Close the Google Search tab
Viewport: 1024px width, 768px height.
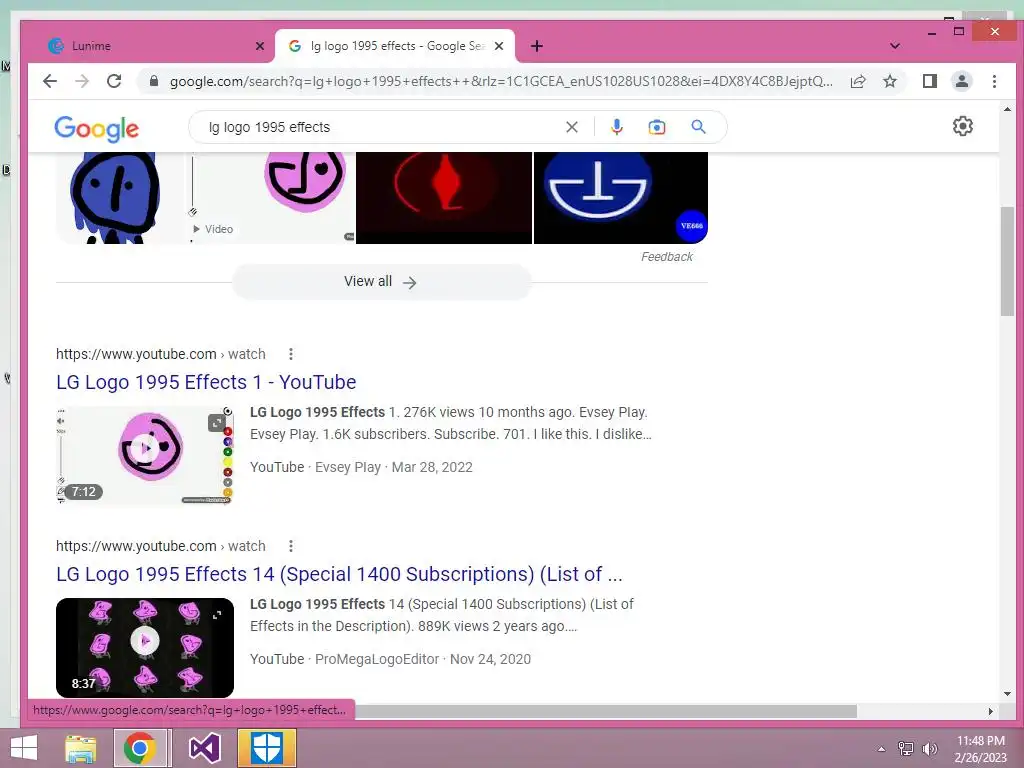tap(499, 46)
